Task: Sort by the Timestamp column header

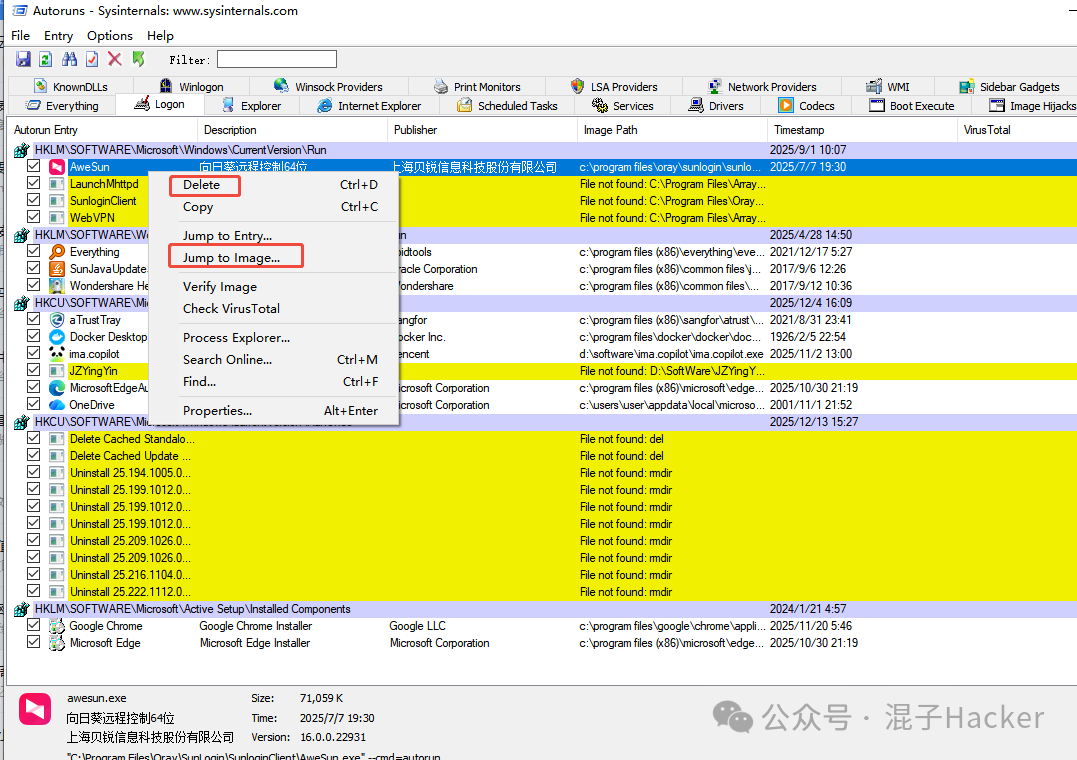Action: pyautogui.click(x=799, y=130)
